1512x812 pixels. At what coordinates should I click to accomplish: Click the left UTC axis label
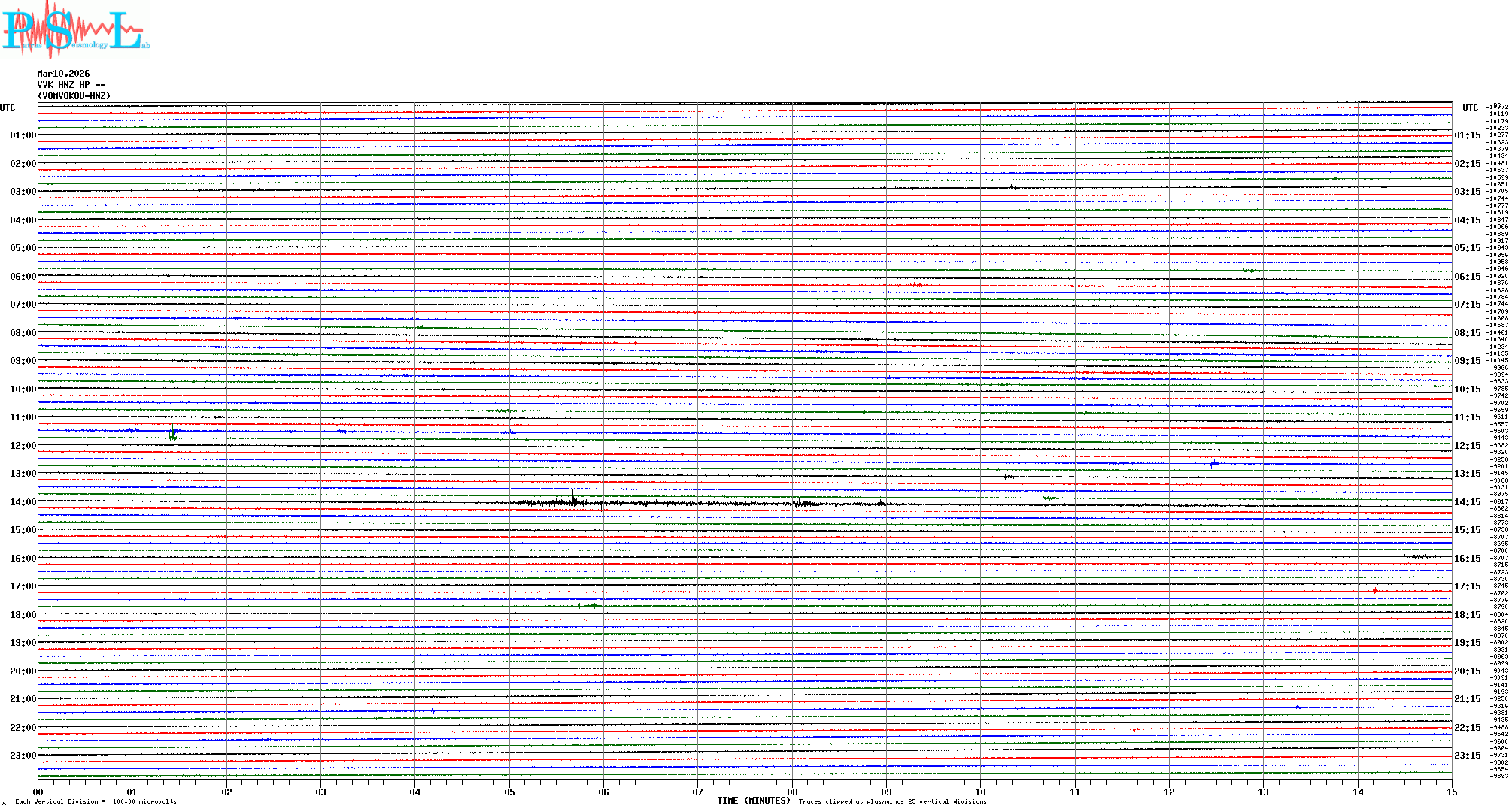pyautogui.click(x=8, y=108)
